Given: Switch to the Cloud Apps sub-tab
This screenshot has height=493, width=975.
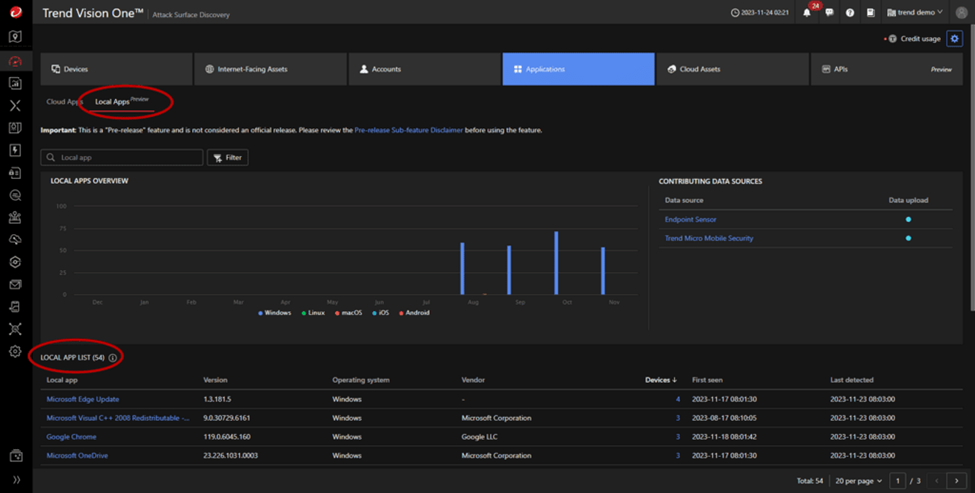Looking at the screenshot, I should pyautogui.click(x=64, y=101).
